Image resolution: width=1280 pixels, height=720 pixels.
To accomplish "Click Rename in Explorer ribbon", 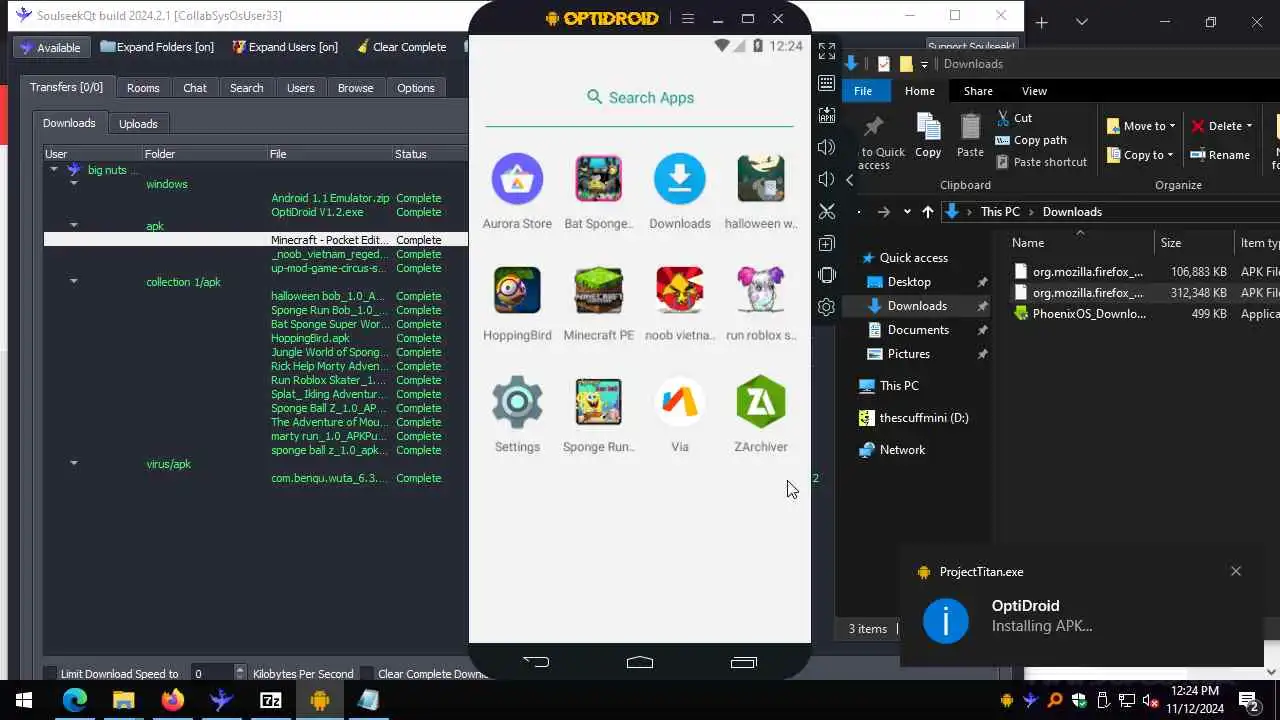I will point(1220,155).
